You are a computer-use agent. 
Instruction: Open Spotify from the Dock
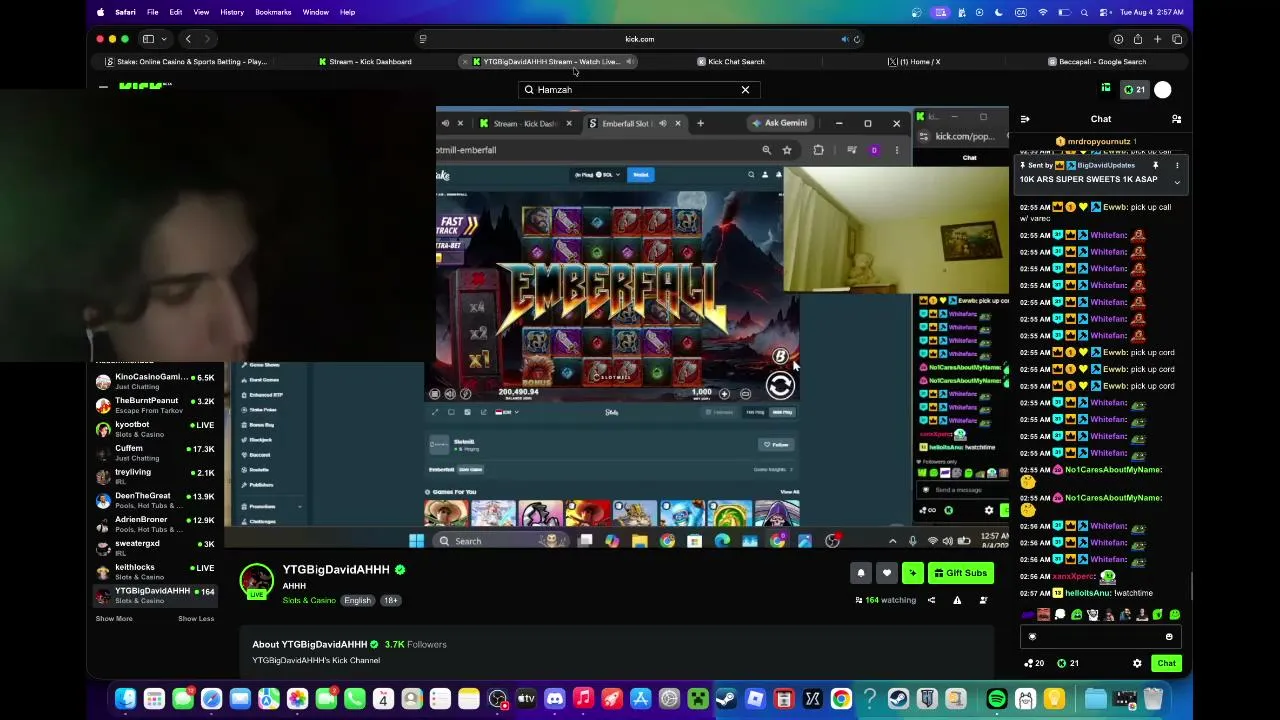pos(997,699)
